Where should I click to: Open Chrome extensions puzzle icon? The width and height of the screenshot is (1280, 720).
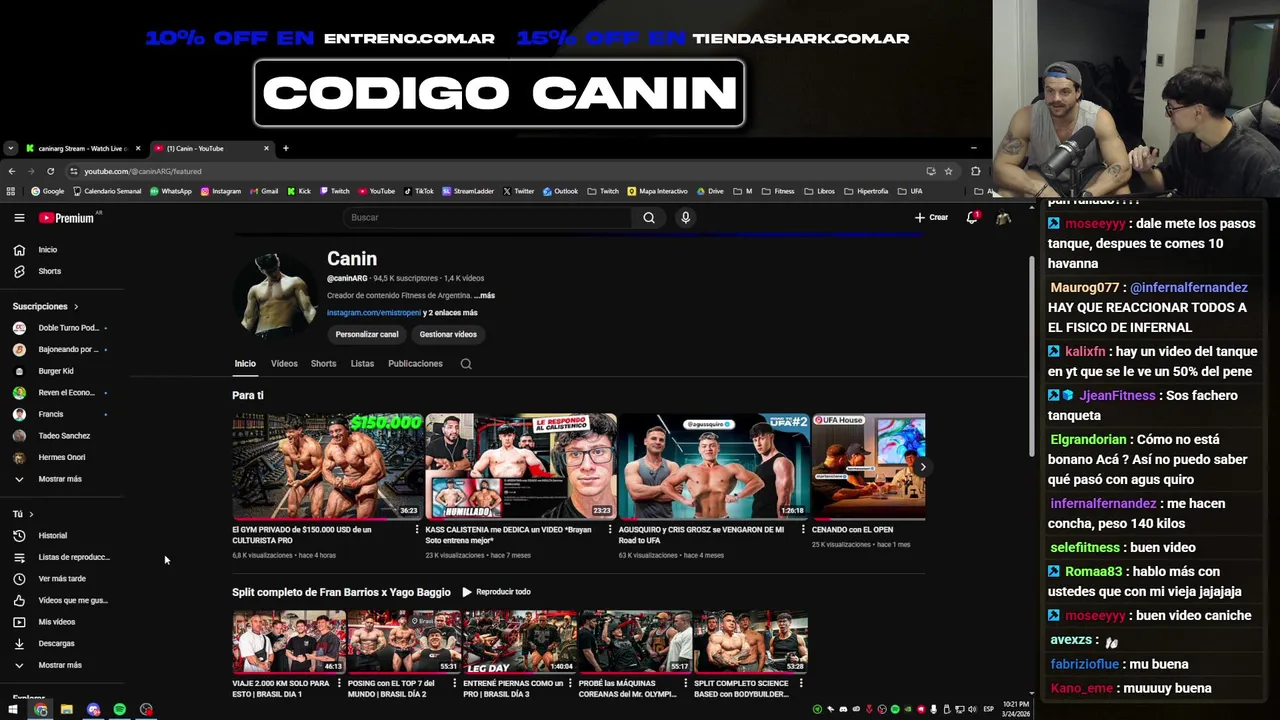tap(976, 171)
